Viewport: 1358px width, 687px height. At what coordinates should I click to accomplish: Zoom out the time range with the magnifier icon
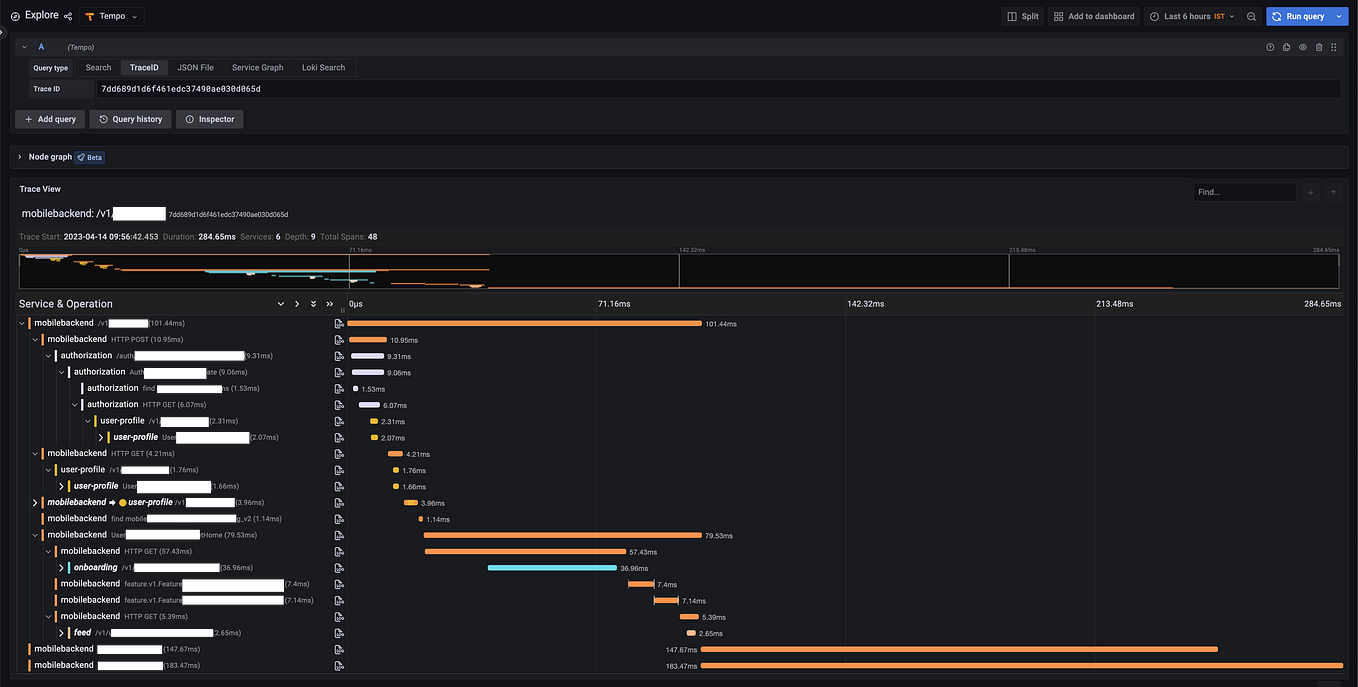pos(1250,15)
